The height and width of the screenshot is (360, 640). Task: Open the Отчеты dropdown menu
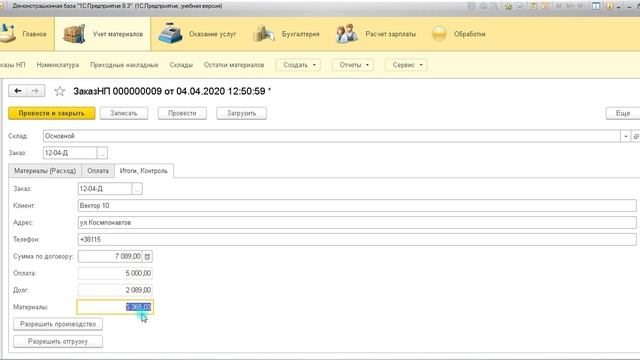[353, 65]
